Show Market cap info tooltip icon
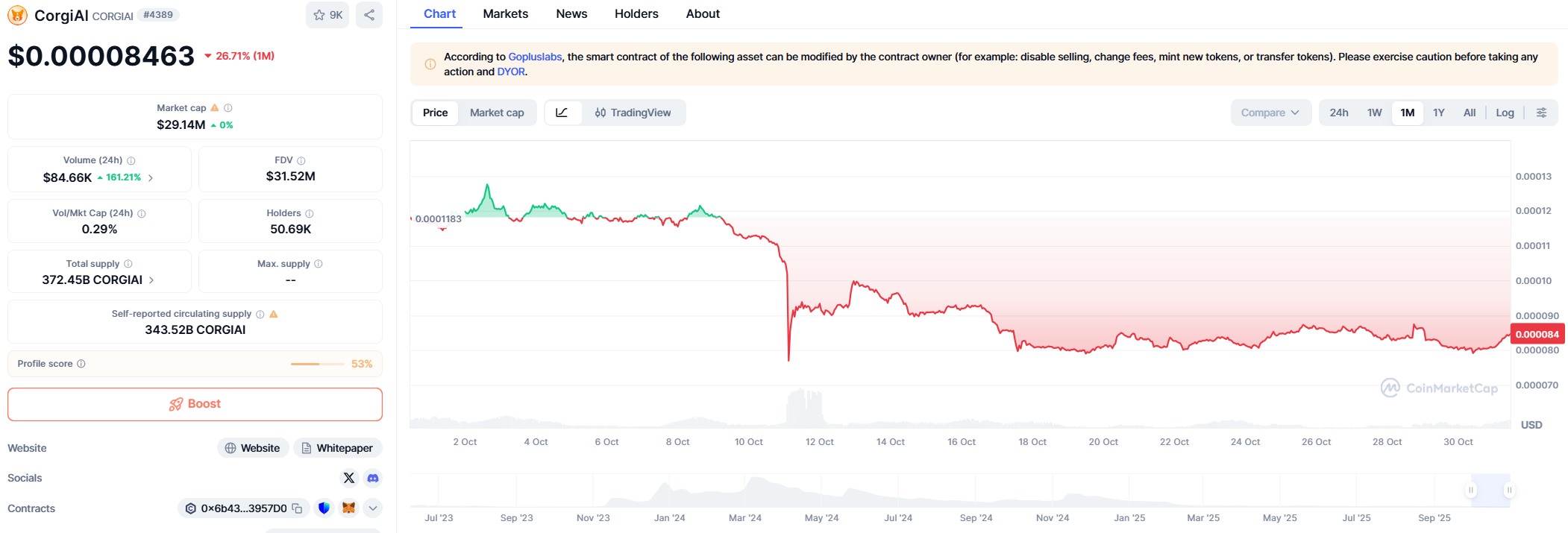The height and width of the screenshot is (533, 1568). 228,108
